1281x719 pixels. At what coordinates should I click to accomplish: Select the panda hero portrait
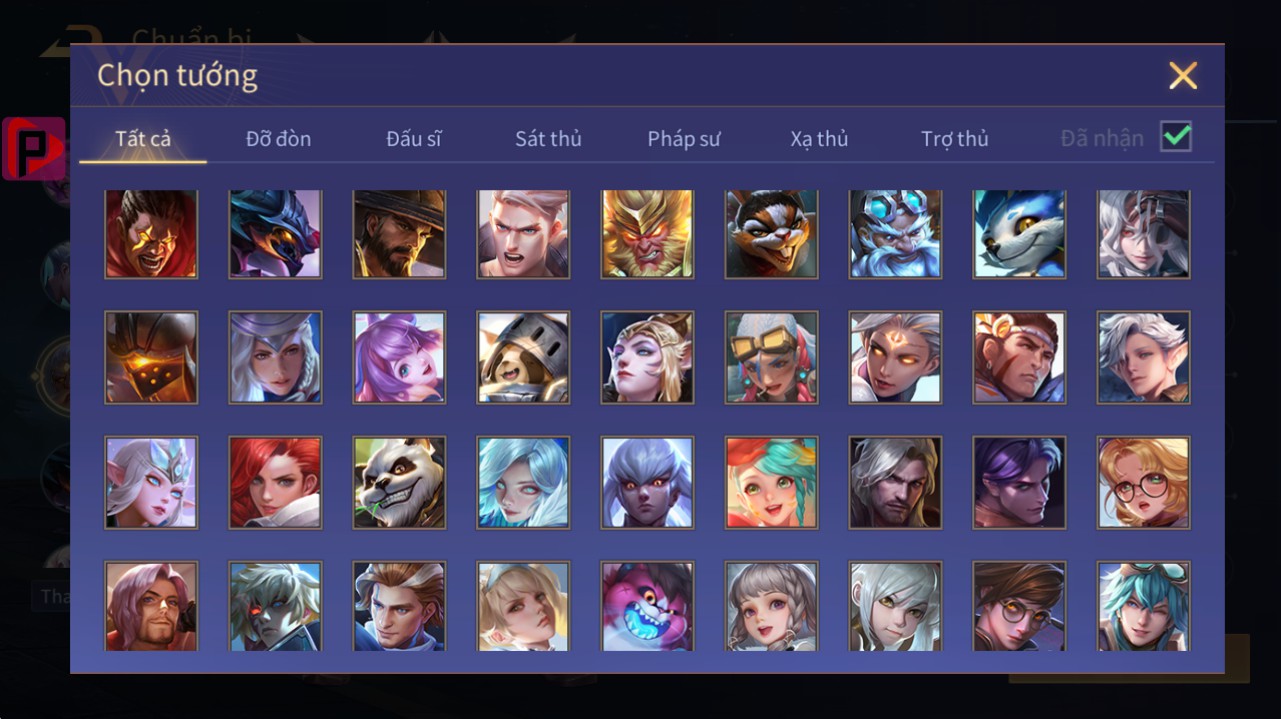tap(399, 482)
